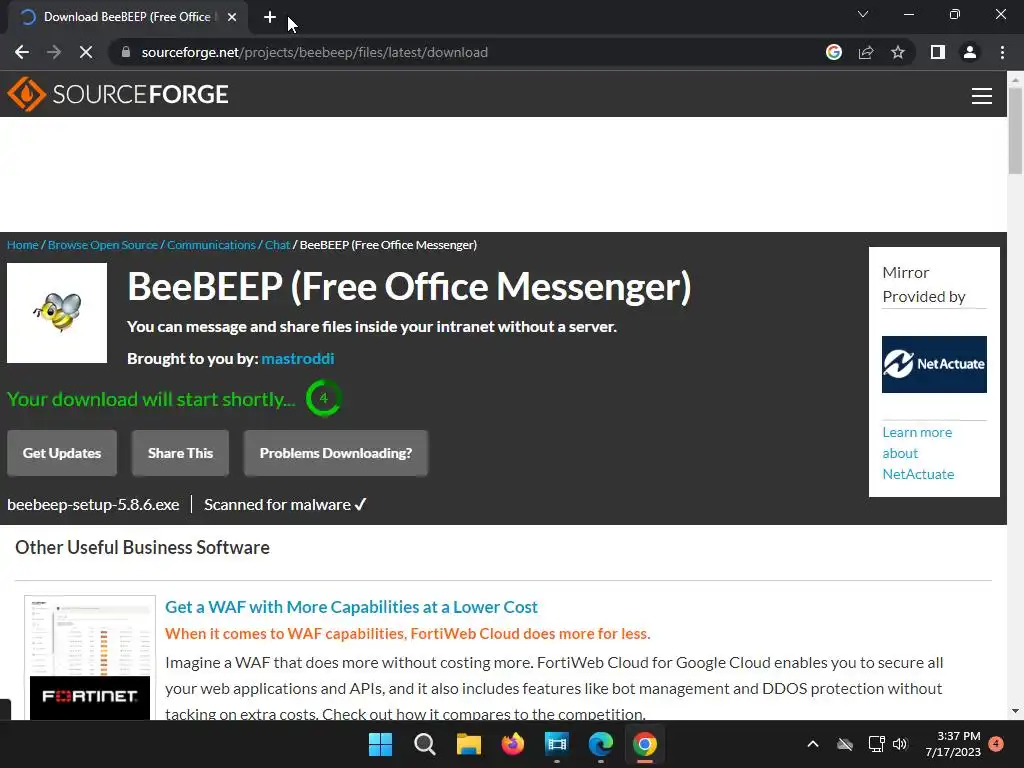Click the BeeBEEP bee logo image
This screenshot has height=768, width=1024.
coord(57,313)
